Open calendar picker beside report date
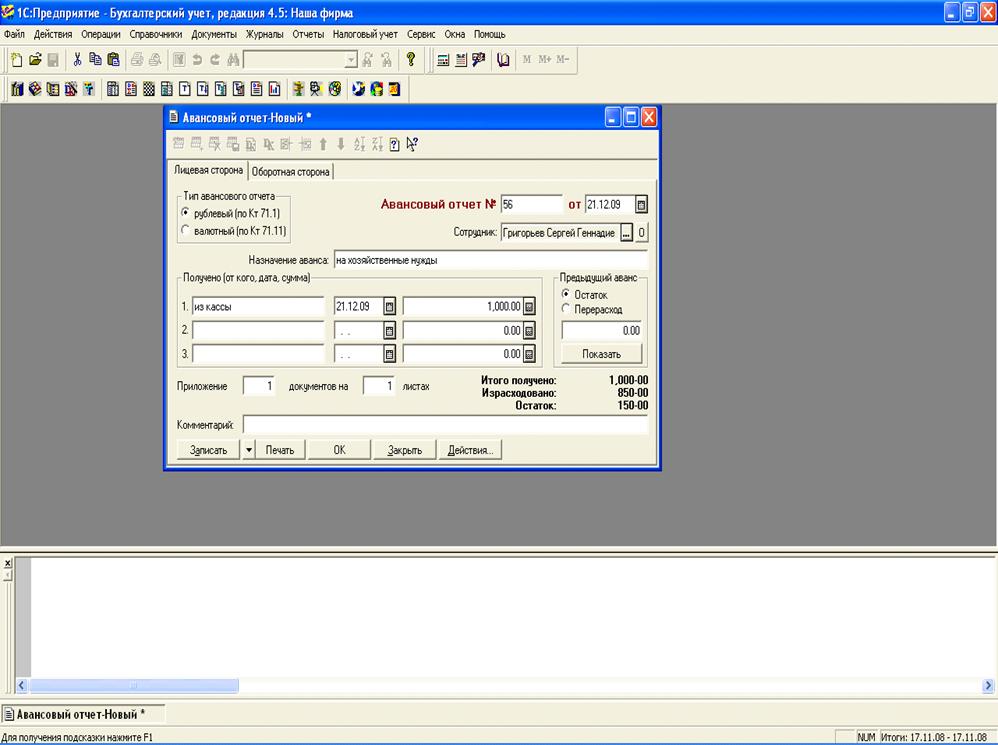The height and width of the screenshot is (745, 998). (641, 204)
